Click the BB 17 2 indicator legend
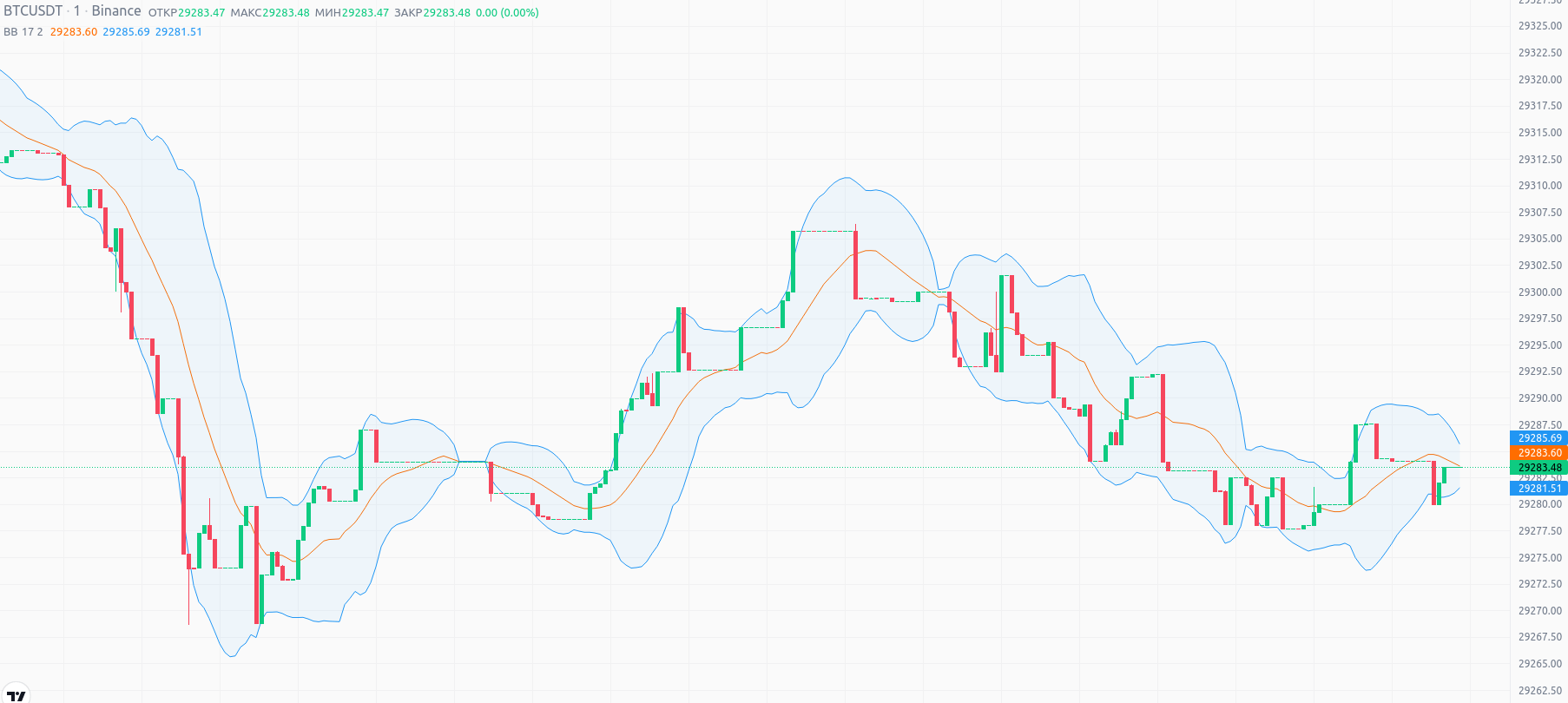The height and width of the screenshot is (703, 1568). (x=23, y=32)
